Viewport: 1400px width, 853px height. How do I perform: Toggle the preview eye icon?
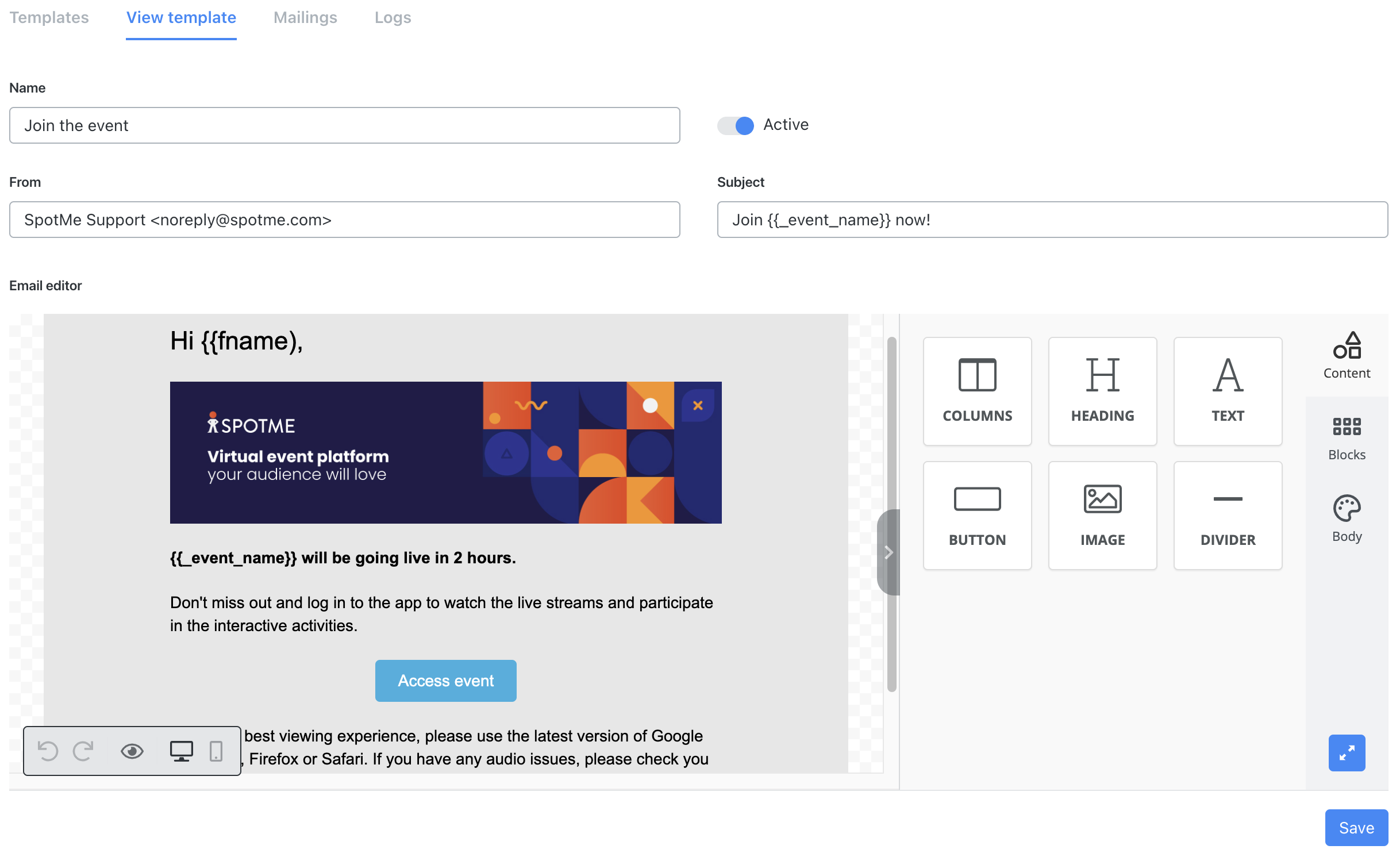132,751
